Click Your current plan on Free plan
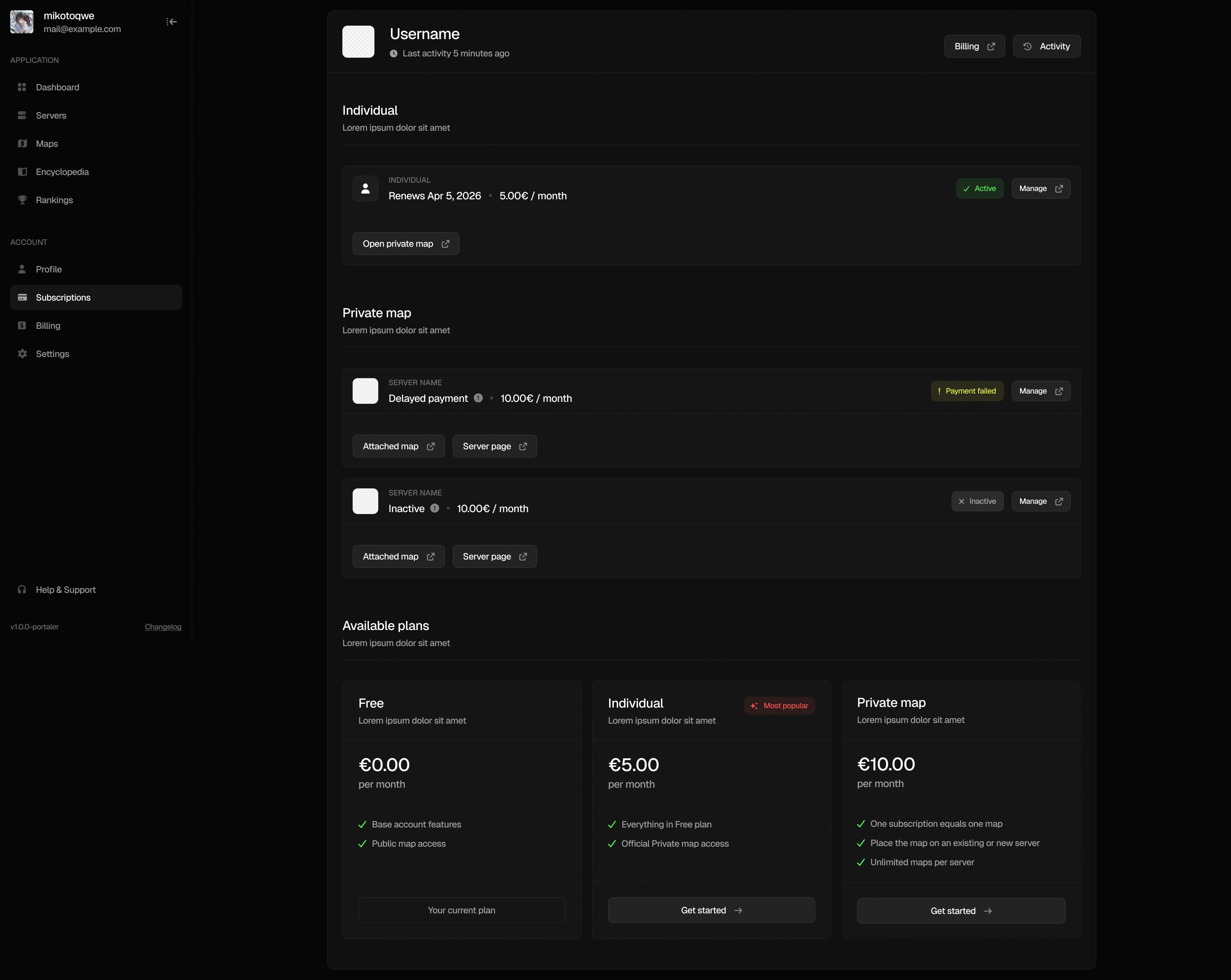Screen dimensions: 1231x980 pyautogui.click(x=462, y=910)
